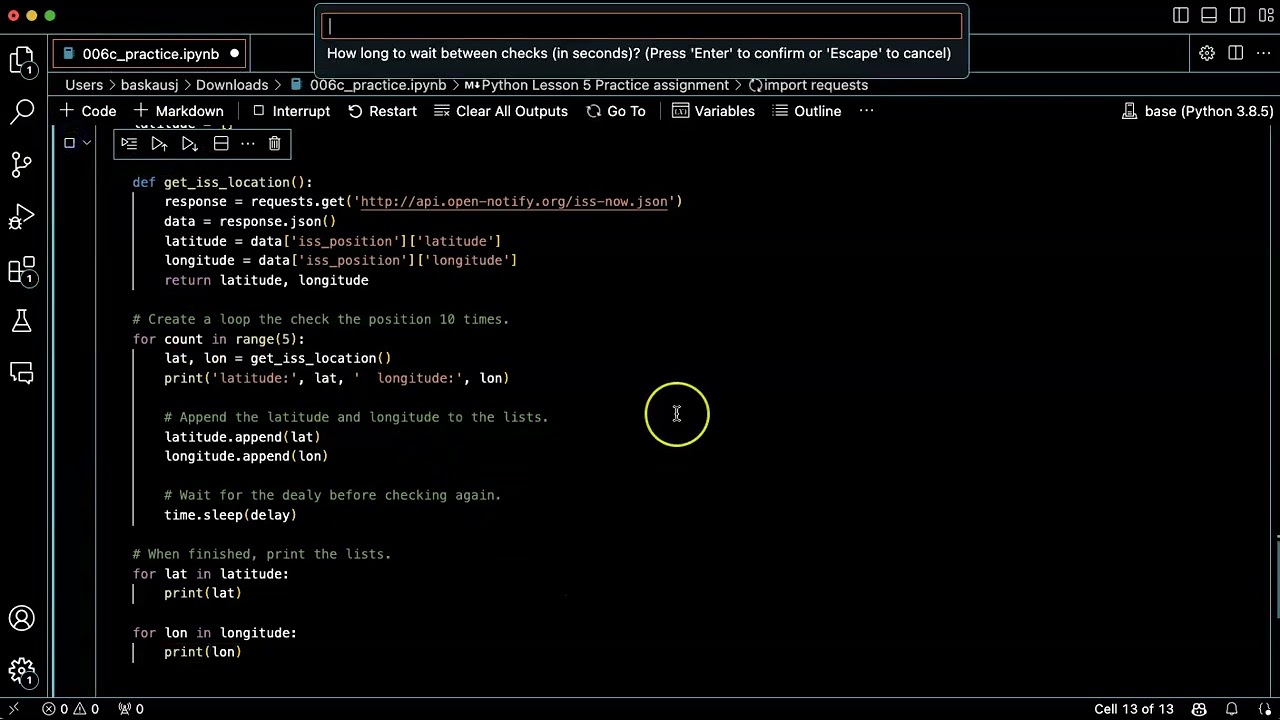
Task: Open the Search view in activity bar
Action: pos(22,110)
